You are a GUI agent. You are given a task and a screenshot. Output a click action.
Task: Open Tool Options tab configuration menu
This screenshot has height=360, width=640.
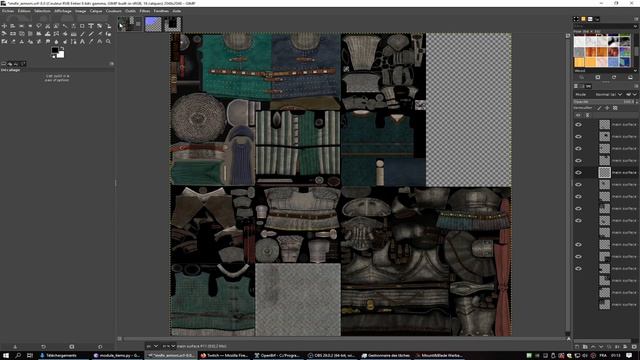point(111,64)
